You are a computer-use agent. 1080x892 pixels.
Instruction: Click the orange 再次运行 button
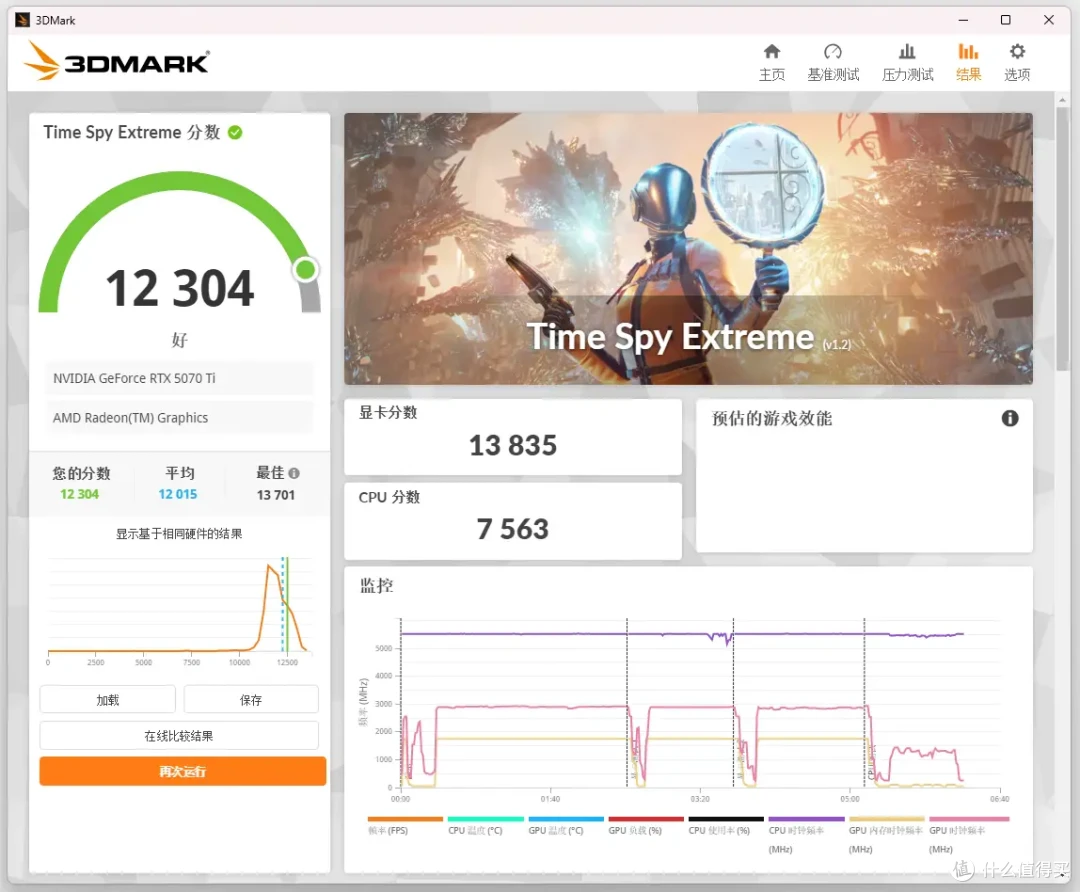(183, 771)
